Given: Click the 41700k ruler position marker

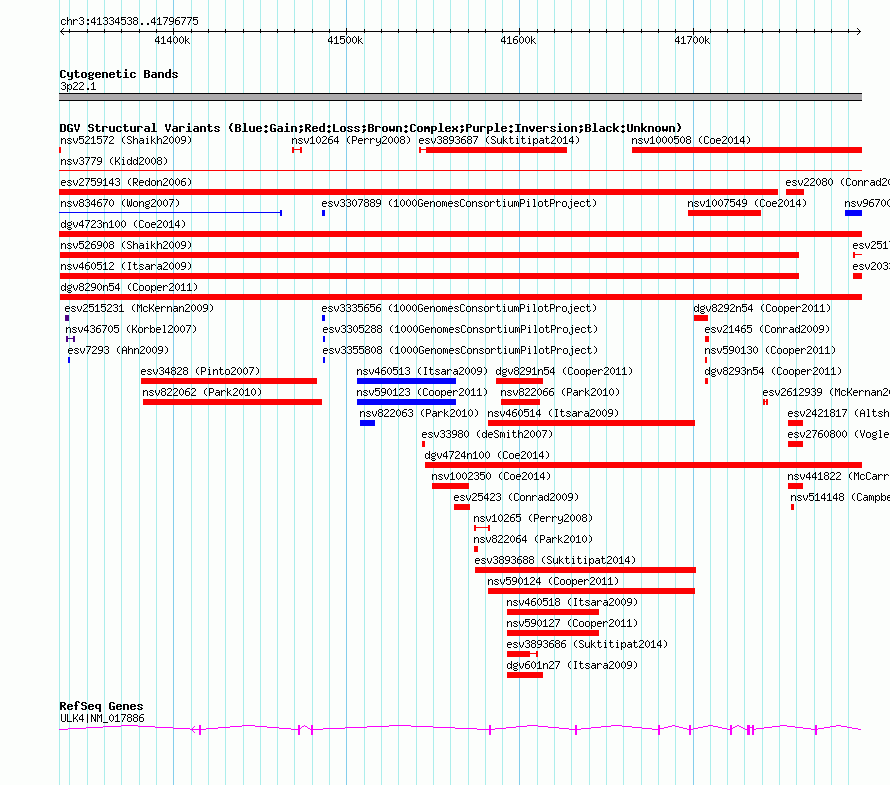Looking at the screenshot, I should coord(692,40).
